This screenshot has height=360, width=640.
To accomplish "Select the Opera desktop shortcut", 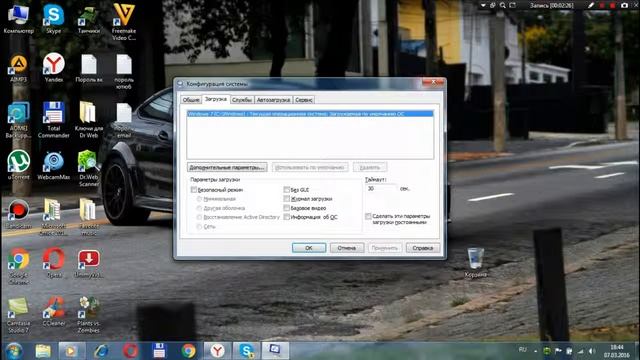I will [x=53, y=262].
